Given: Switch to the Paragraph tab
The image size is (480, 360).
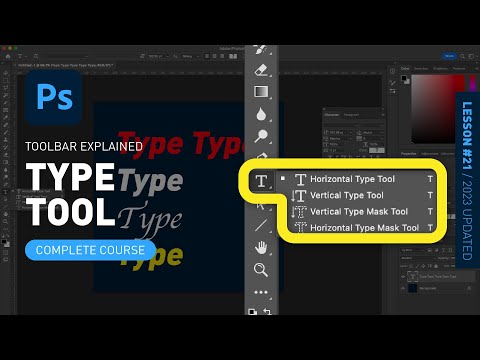Looking at the screenshot, I should [x=351, y=115].
